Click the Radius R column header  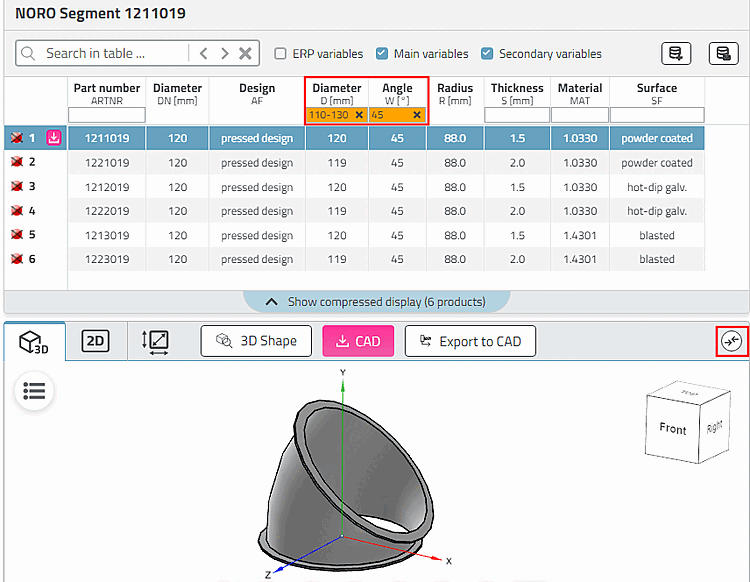pyautogui.click(x=455, y=94)
